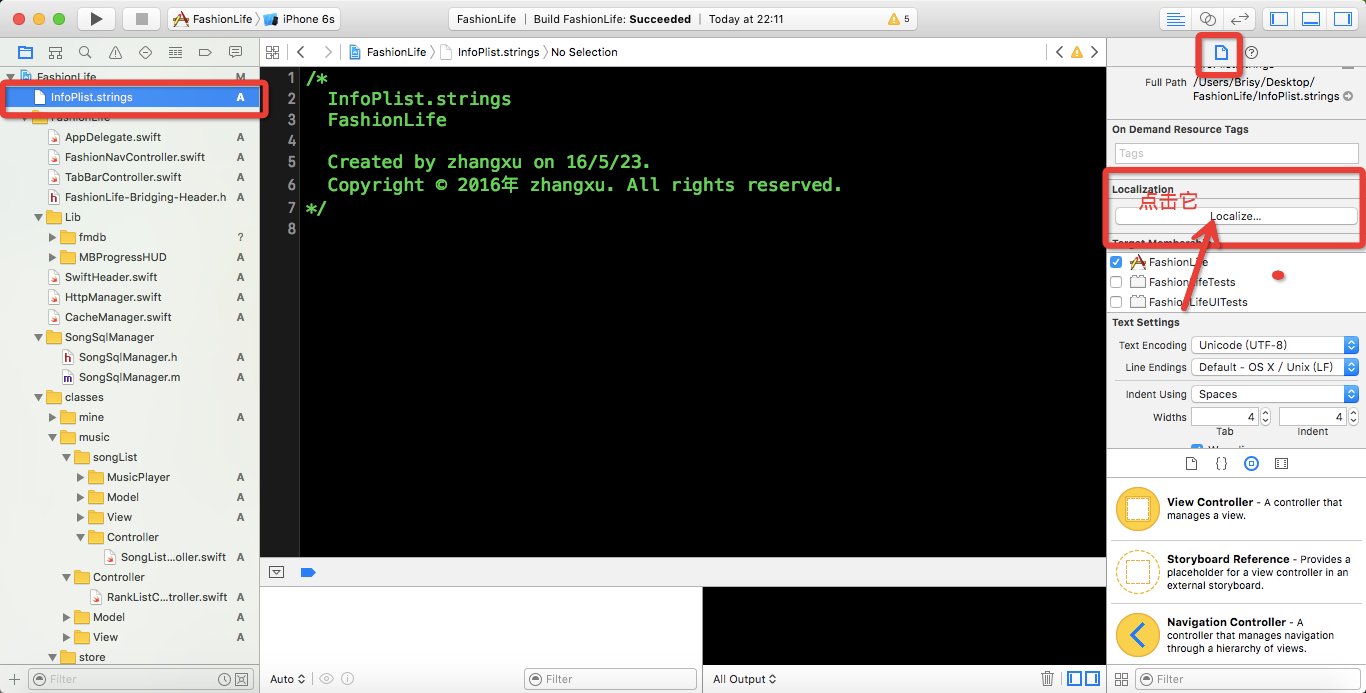Image resolution: width=1366 pixels, height=693 pixels.
Task: Check FashionLifeUITests target membership
Action: click(1116, 302)
